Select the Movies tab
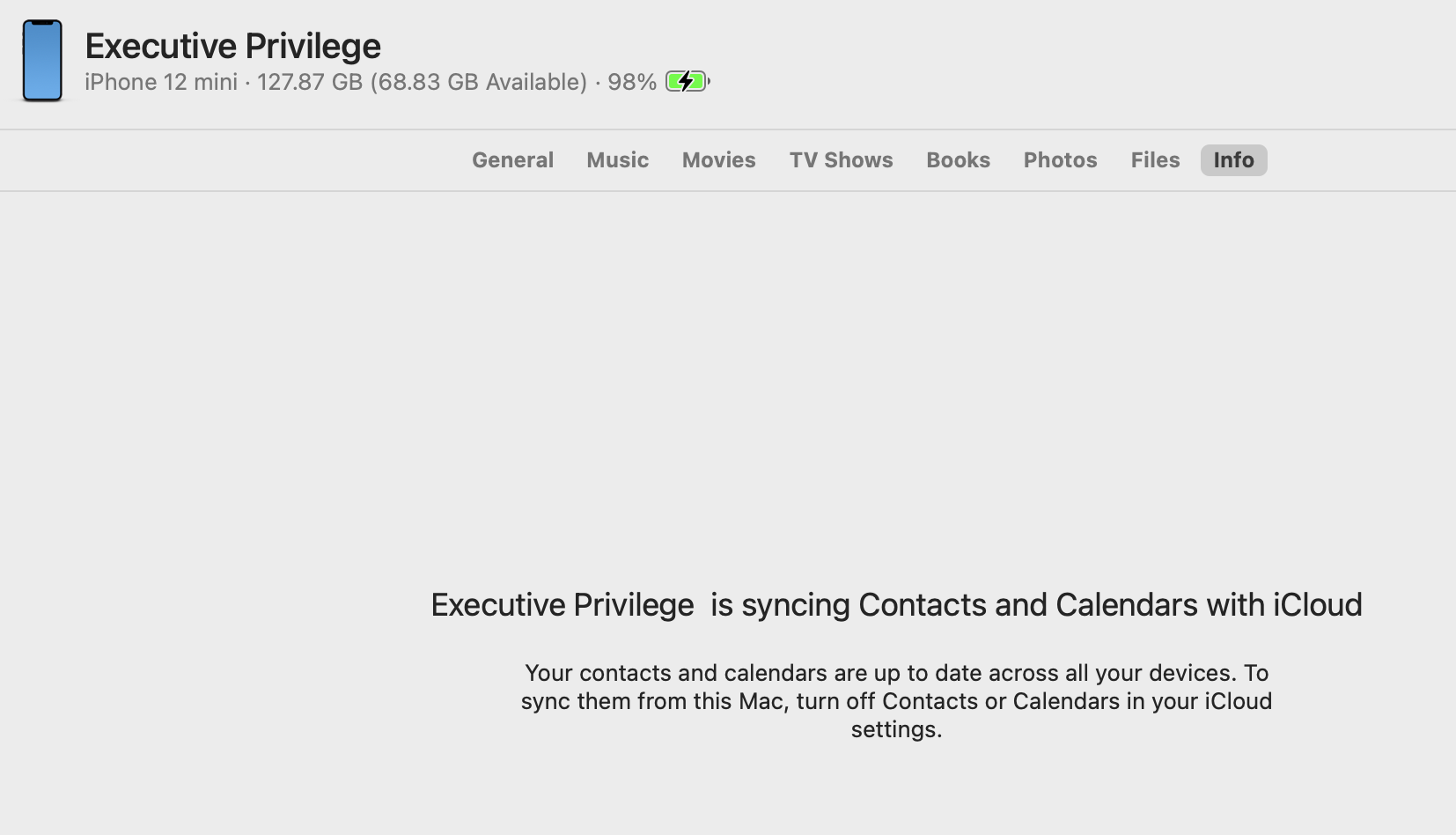The height and width of the screenshot is (835, 1456). [x=718, y=160]
